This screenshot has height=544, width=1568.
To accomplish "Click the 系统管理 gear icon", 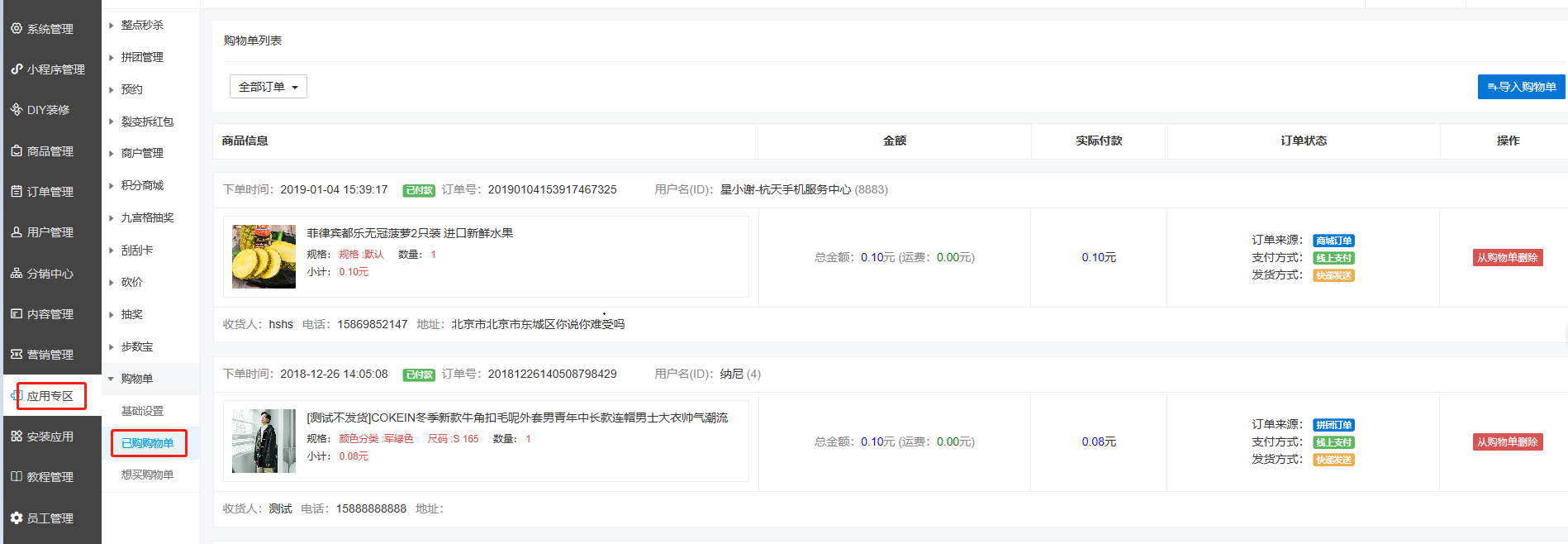I will (x=17, y=28).
